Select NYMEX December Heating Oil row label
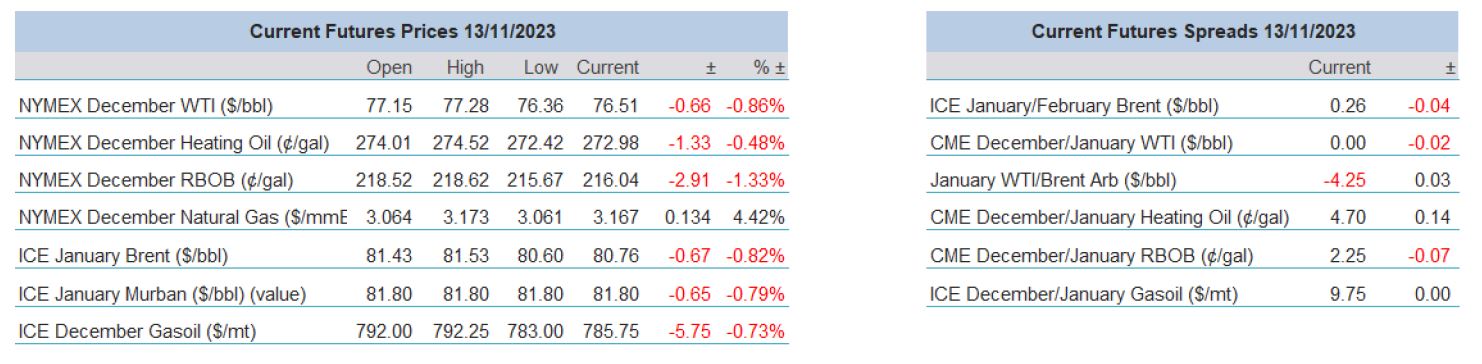1482x364 pixels. click(174, 143)
